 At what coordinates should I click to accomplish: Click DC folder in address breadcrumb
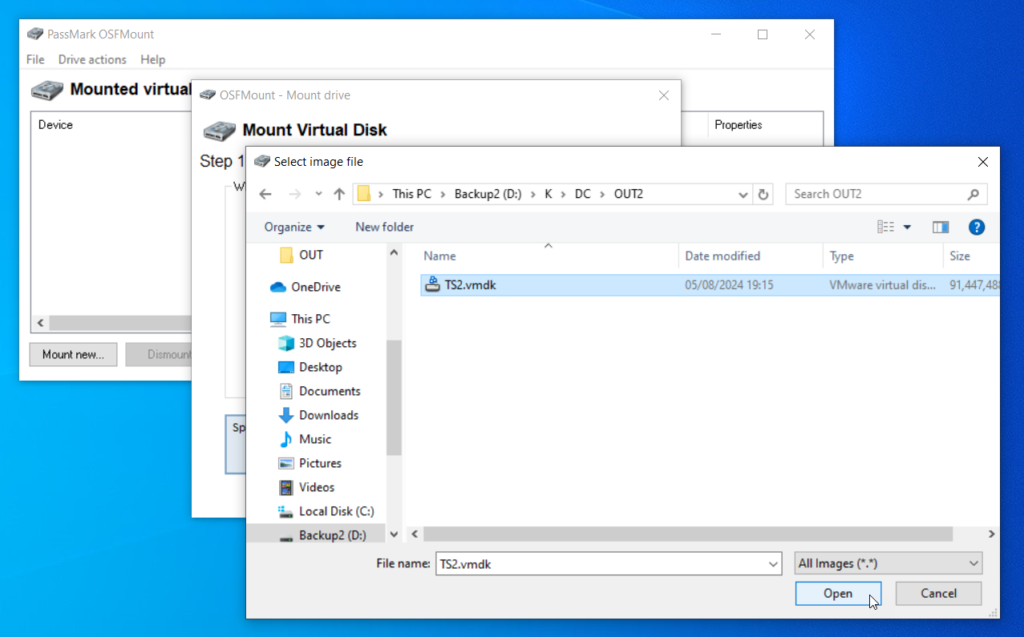[x=583, y=194]
